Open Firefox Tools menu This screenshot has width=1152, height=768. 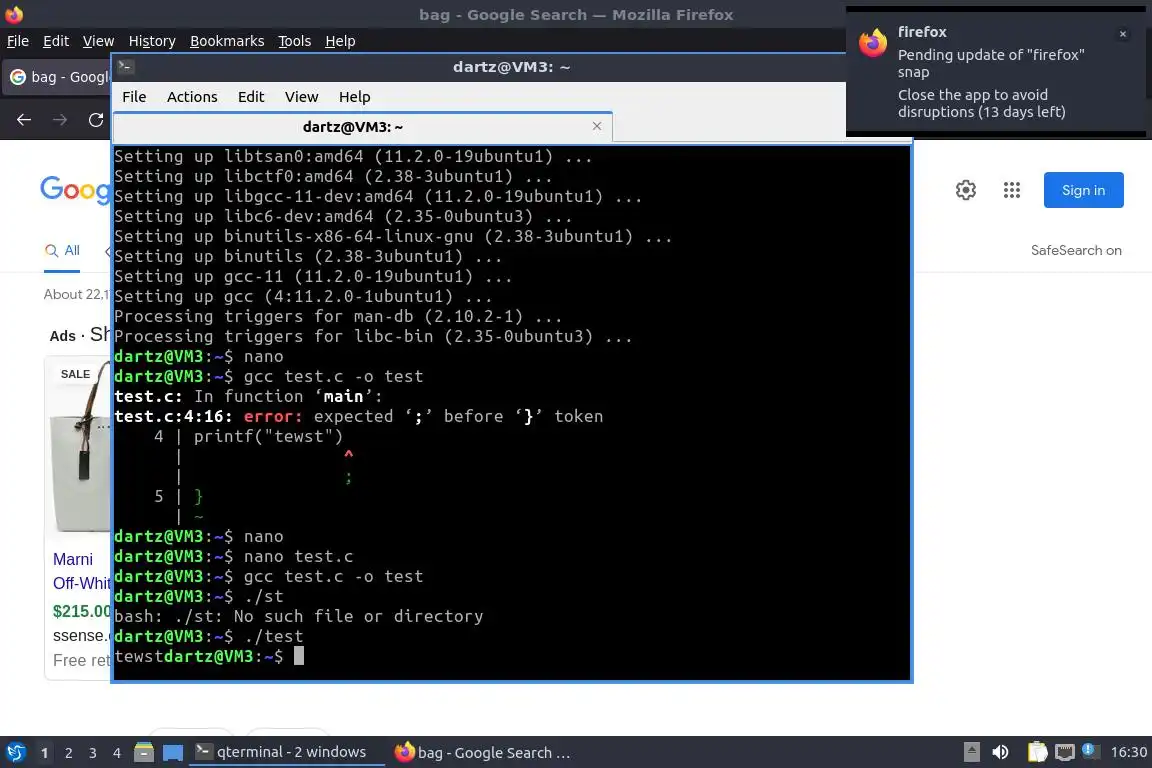[295, 41]
